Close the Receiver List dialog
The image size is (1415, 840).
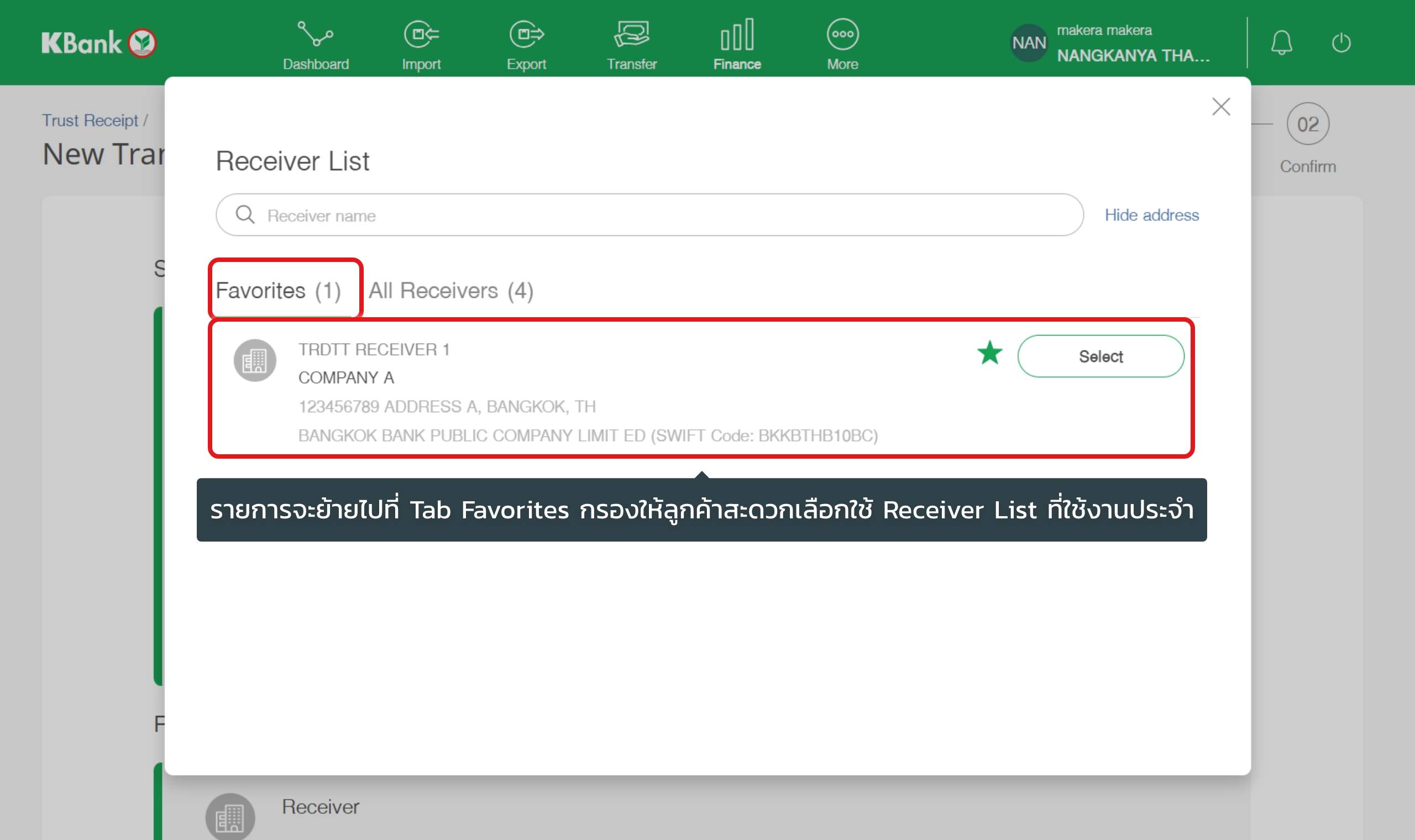pos(1221,107)
